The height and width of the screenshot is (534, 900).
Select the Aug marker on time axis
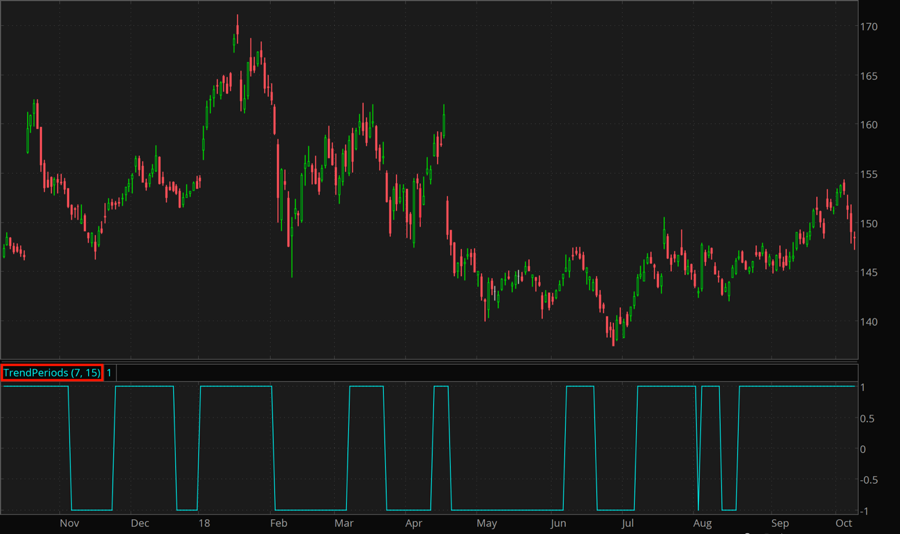(x=702, y=523)
